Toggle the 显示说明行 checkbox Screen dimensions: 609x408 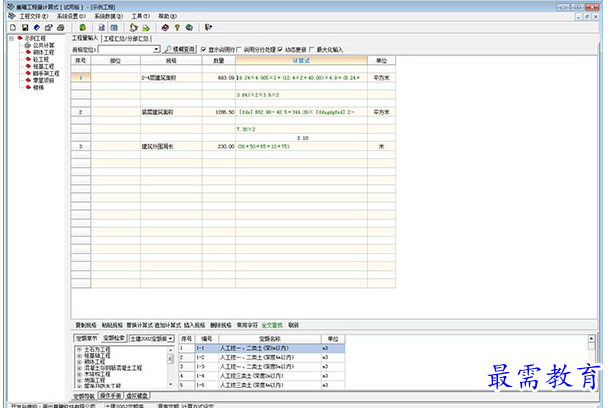pyautogui.click(x=204, y=50)
